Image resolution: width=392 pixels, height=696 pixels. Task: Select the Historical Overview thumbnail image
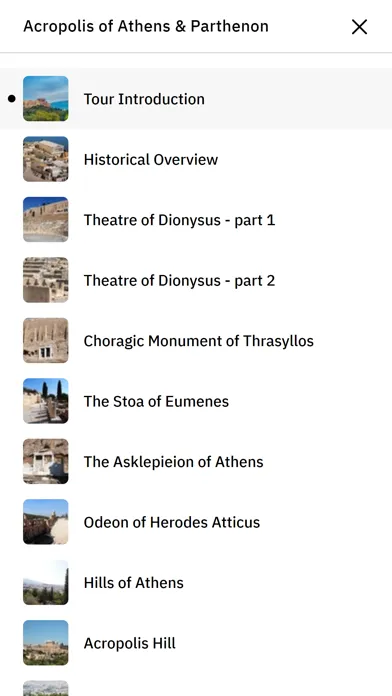click(x=46, y=159)
